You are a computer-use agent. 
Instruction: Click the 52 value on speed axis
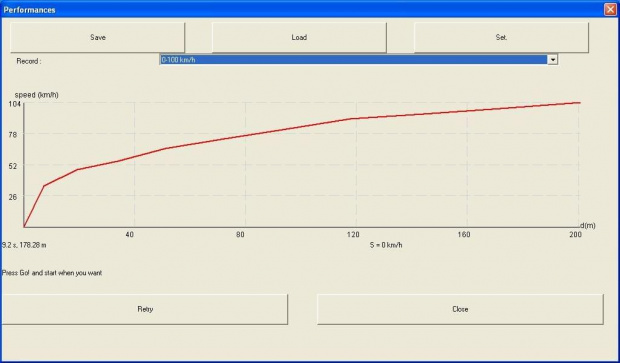[x=13, y=166]
